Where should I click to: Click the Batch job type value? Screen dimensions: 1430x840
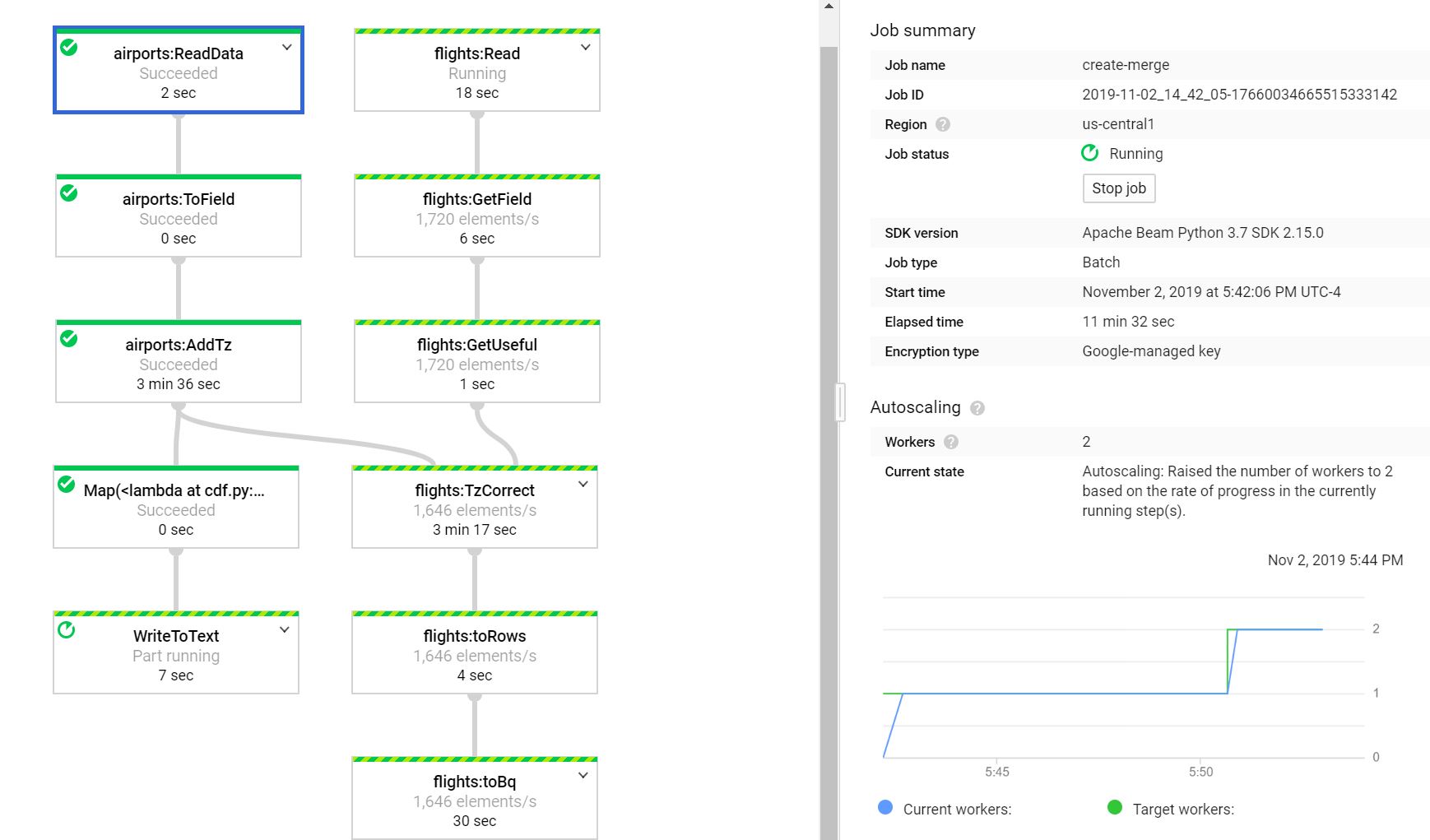[x=1101, y=262]
